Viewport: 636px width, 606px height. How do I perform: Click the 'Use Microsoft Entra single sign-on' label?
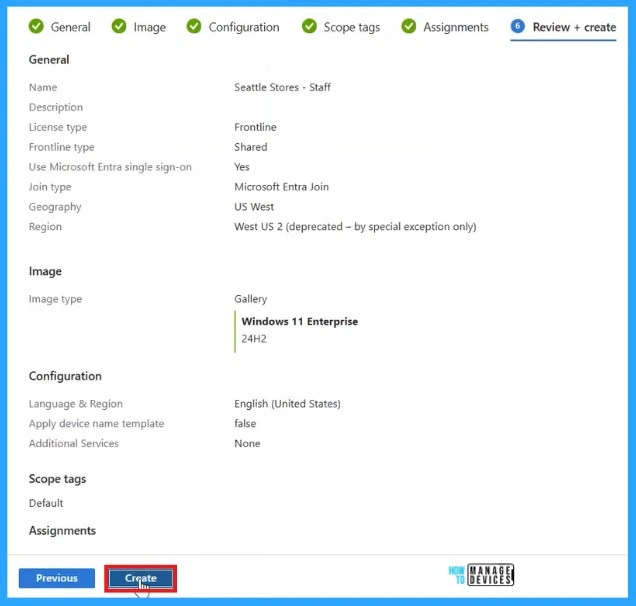[x=110, y=167]
